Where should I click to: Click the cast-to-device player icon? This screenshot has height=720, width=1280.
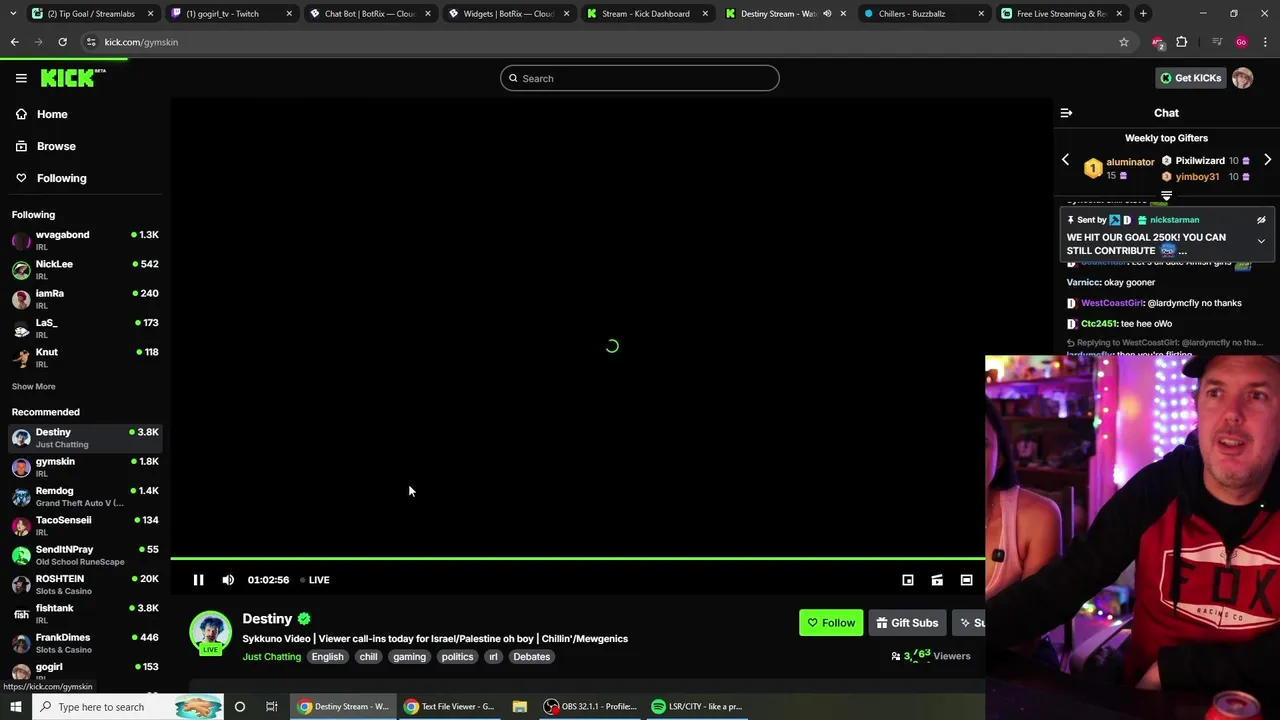pos(937,580)
